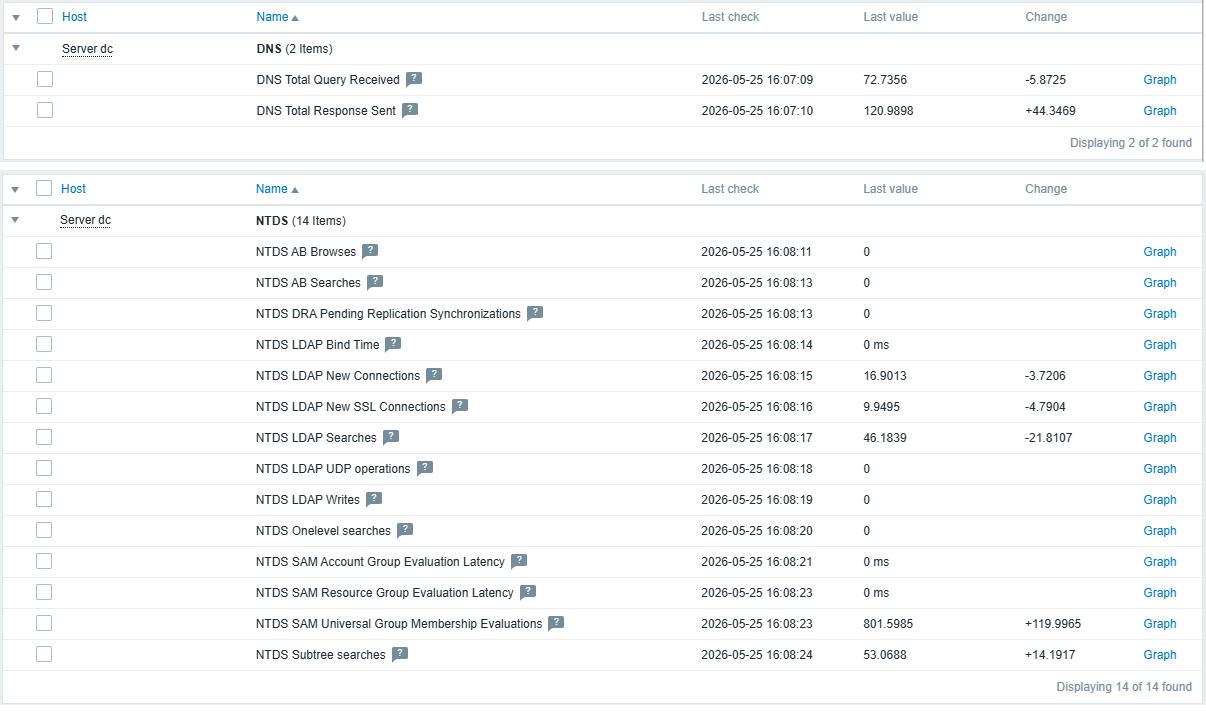Show help for NTDS Onelevel searches
Image resolution: width=1206 pixels, height=711 pixels.
point(405,531)
